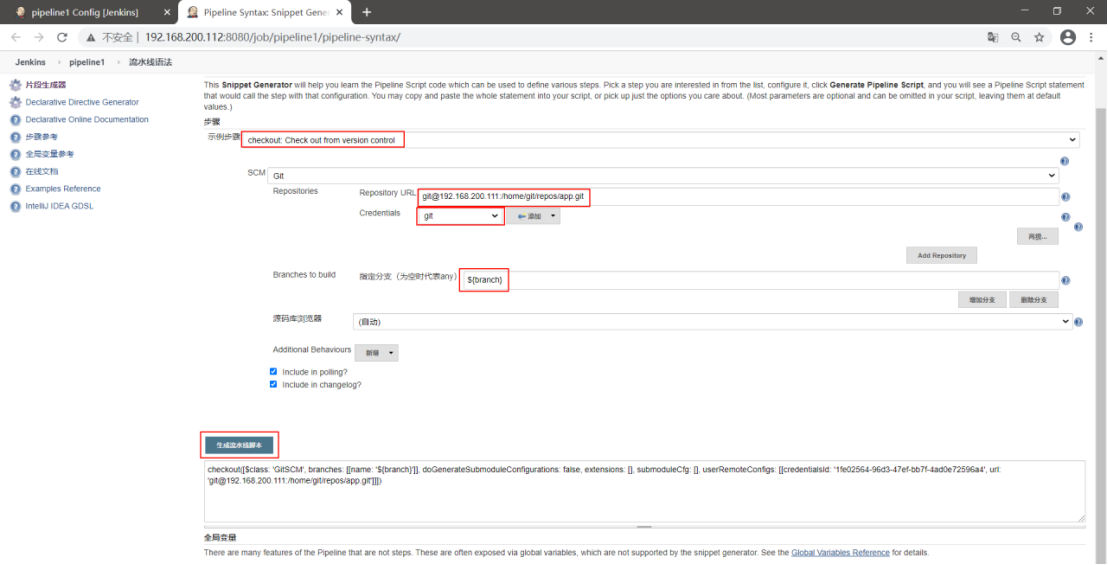
Task: Click into the ${branch} specifier field
Action: [760, 280]
